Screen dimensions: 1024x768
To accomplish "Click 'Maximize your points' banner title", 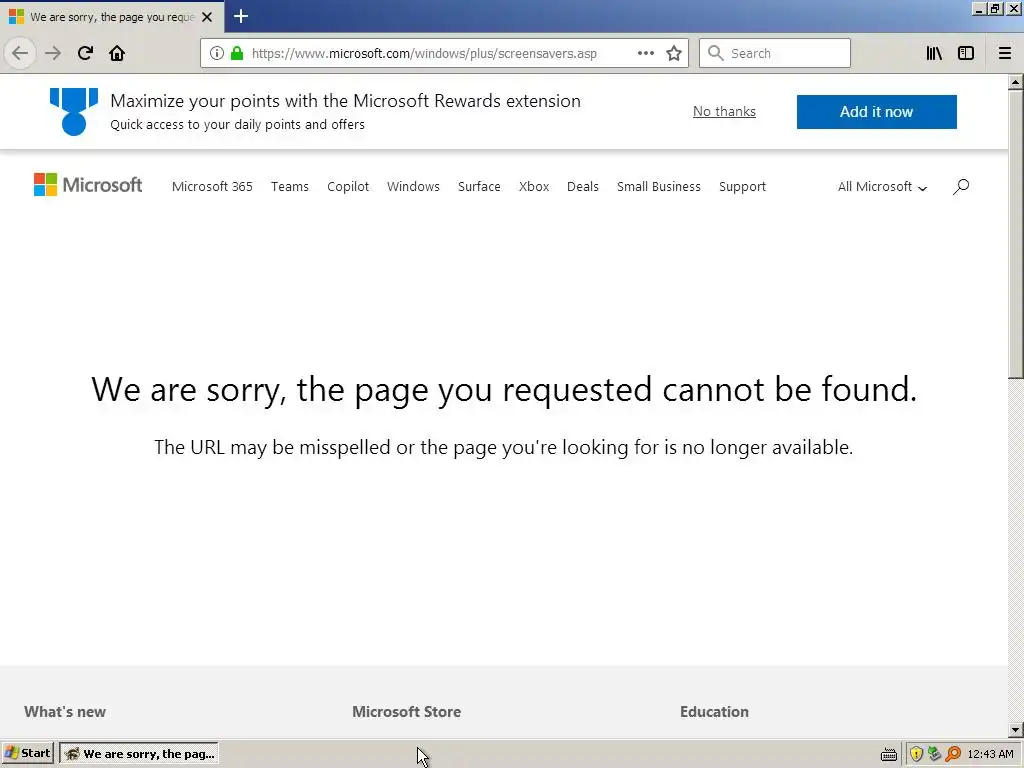I will [345, 101].
